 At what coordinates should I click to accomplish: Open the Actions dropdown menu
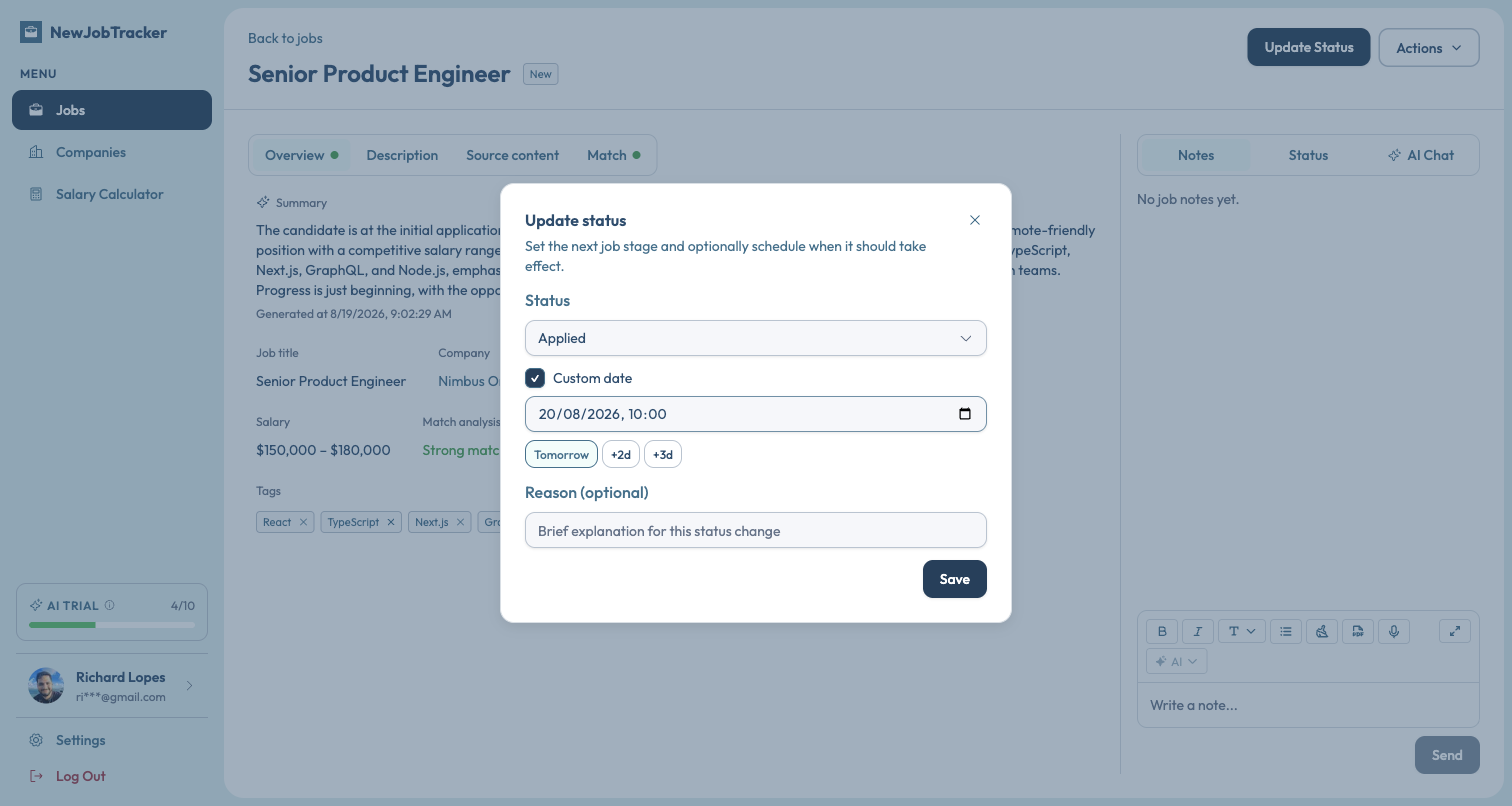point(1429,48)
